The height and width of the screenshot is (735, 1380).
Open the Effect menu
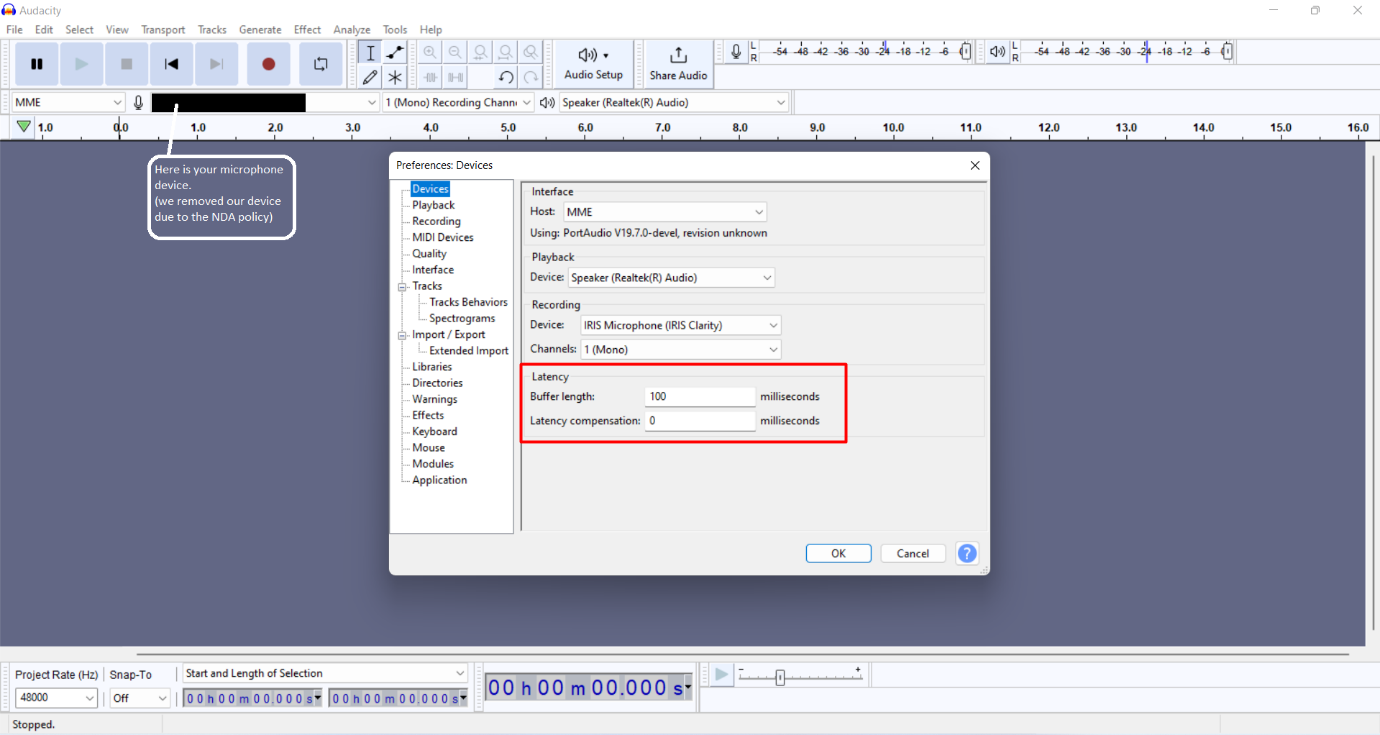(307, 30)
